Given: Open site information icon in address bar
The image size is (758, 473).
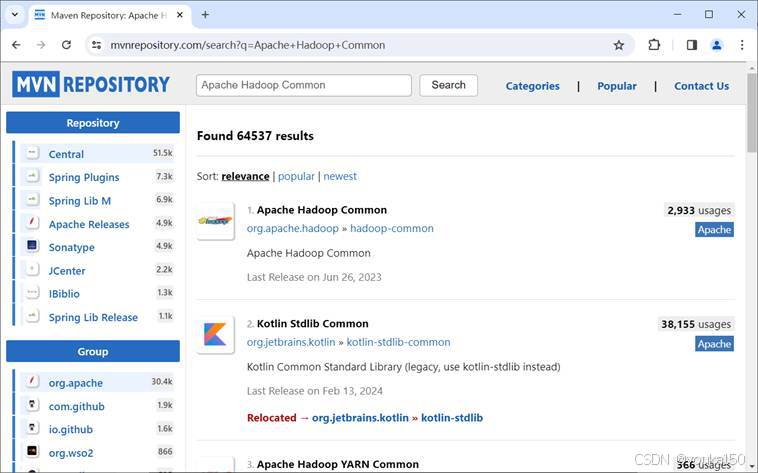Looking at the screenshot, I should [x=97, y=45].
